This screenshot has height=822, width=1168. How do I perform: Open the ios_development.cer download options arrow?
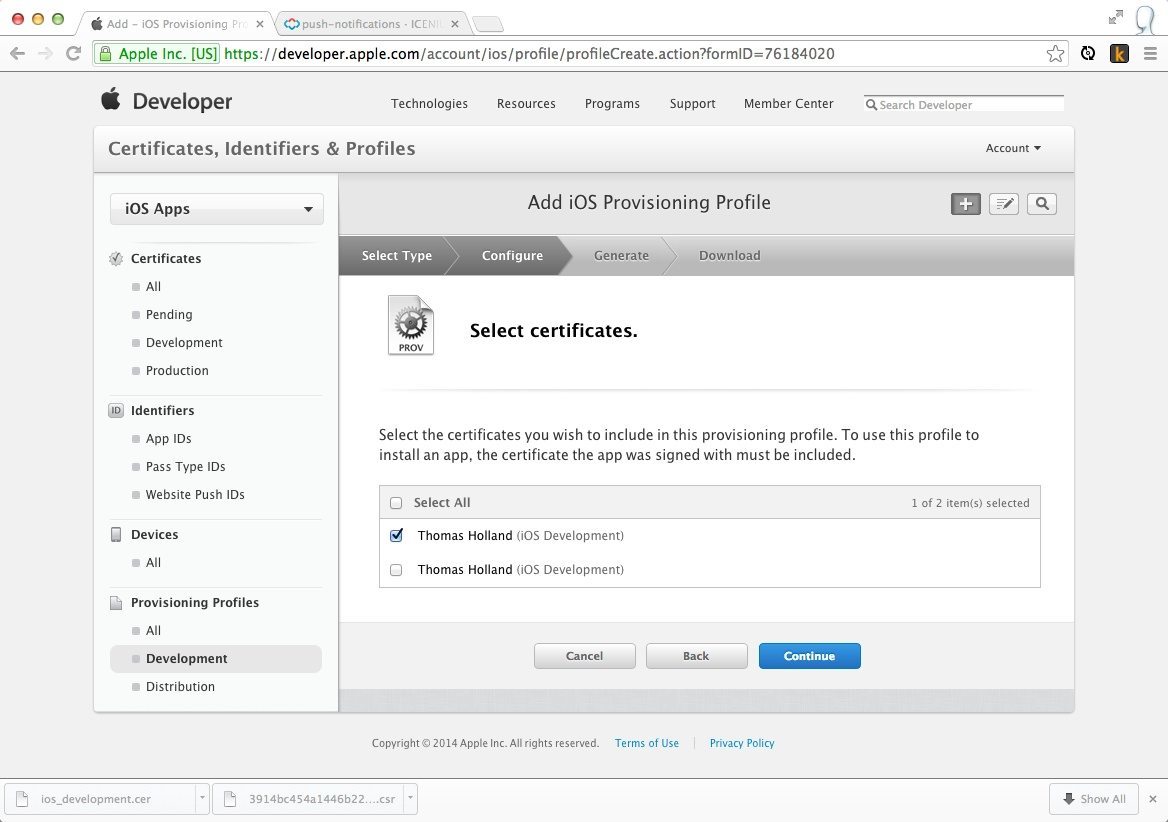pos(202,799)
